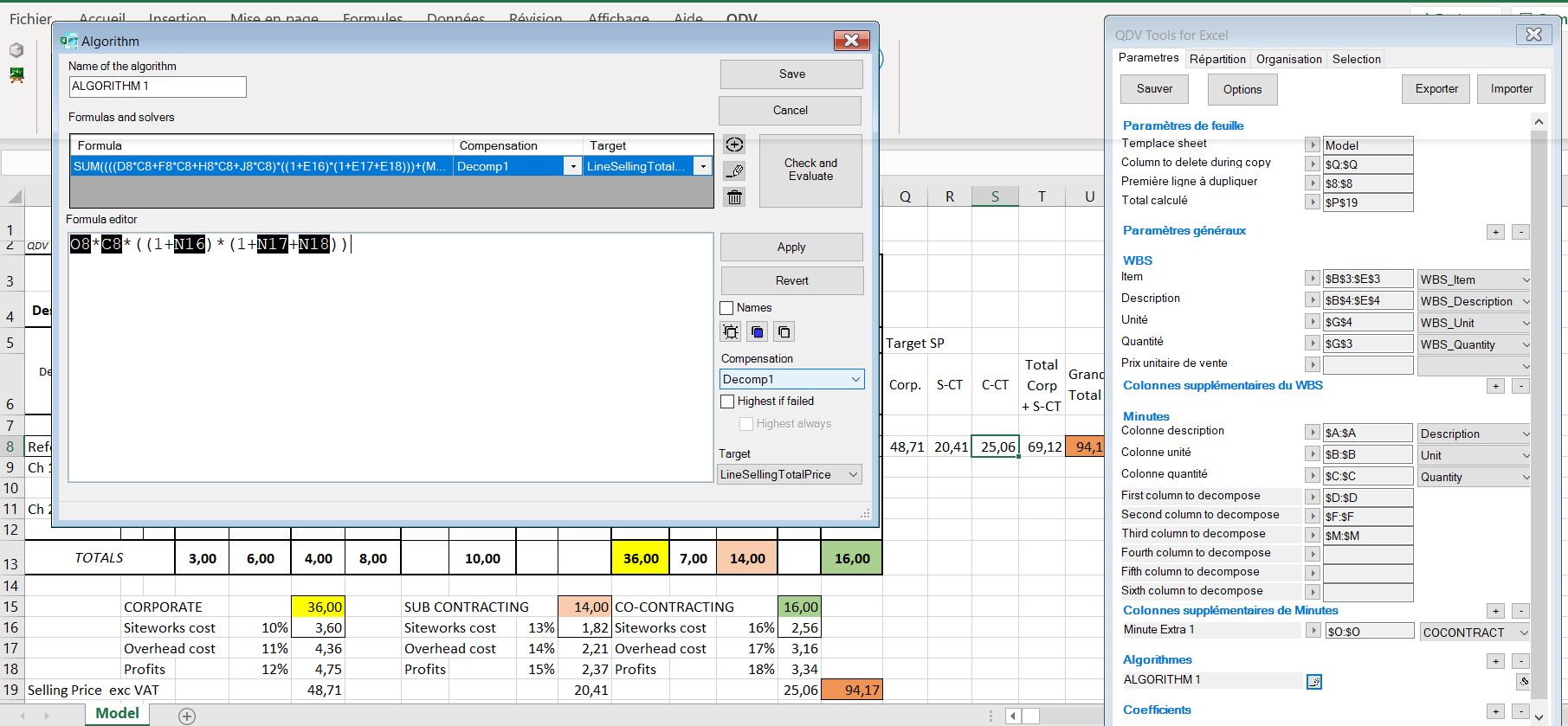Click the Importer button
1568x726 pixels.
click(x=1512, y=88)
